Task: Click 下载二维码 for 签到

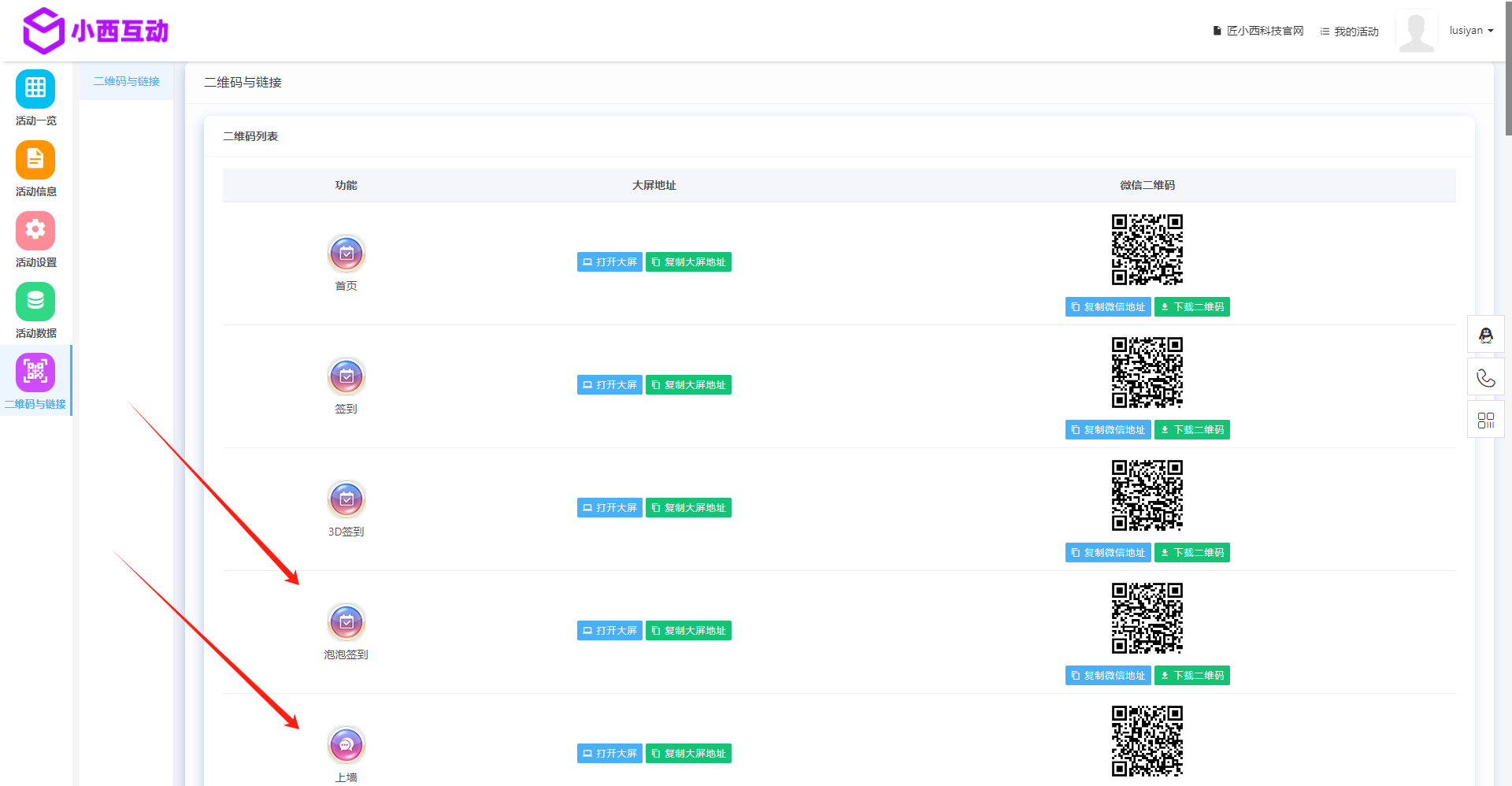Action: coord(1192,430)
